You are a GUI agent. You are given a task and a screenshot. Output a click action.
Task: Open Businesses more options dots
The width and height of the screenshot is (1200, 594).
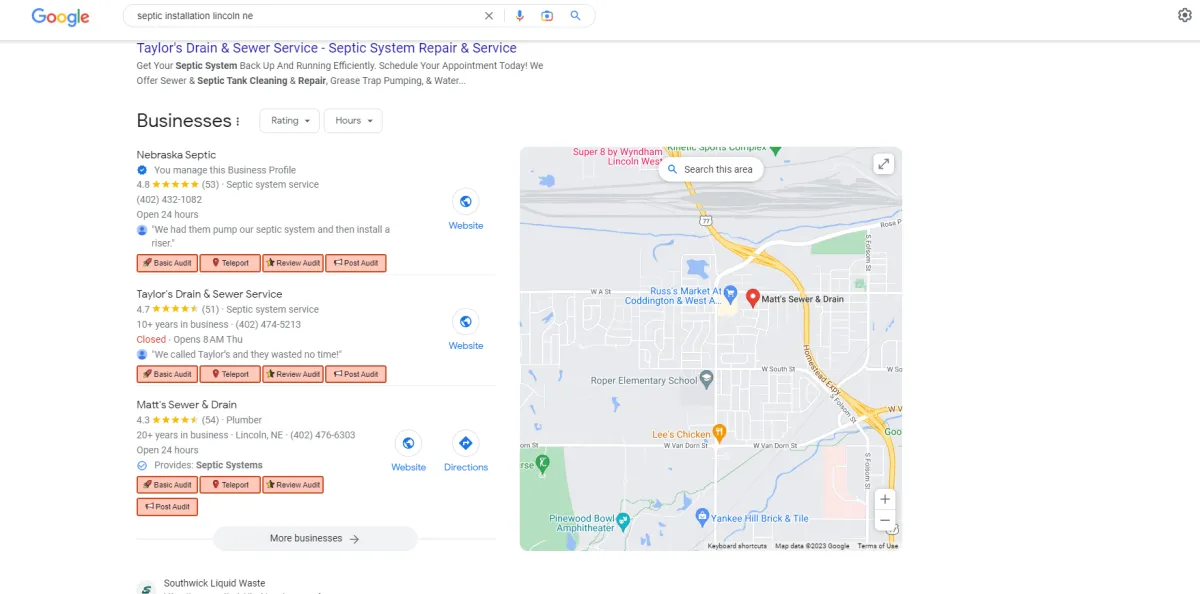pyautogui.click(x=238, y=121)
